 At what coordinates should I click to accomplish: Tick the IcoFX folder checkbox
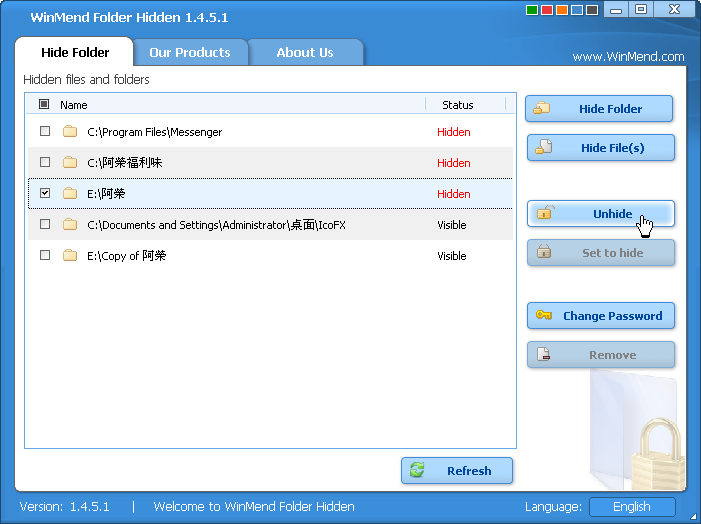pyautogui.click(x=45, y=224)
